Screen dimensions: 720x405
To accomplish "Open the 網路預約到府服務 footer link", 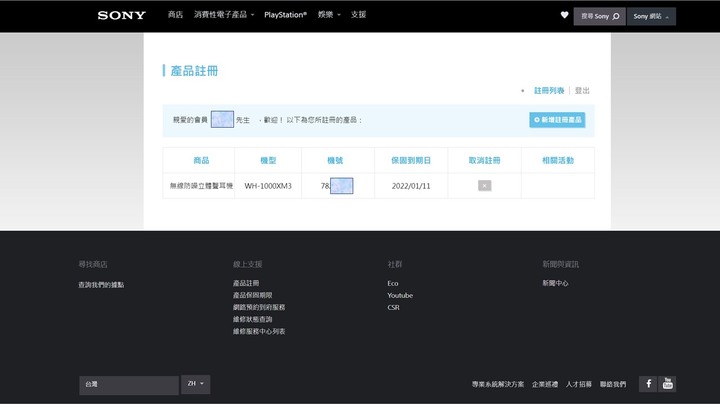I will coord(259,307).
